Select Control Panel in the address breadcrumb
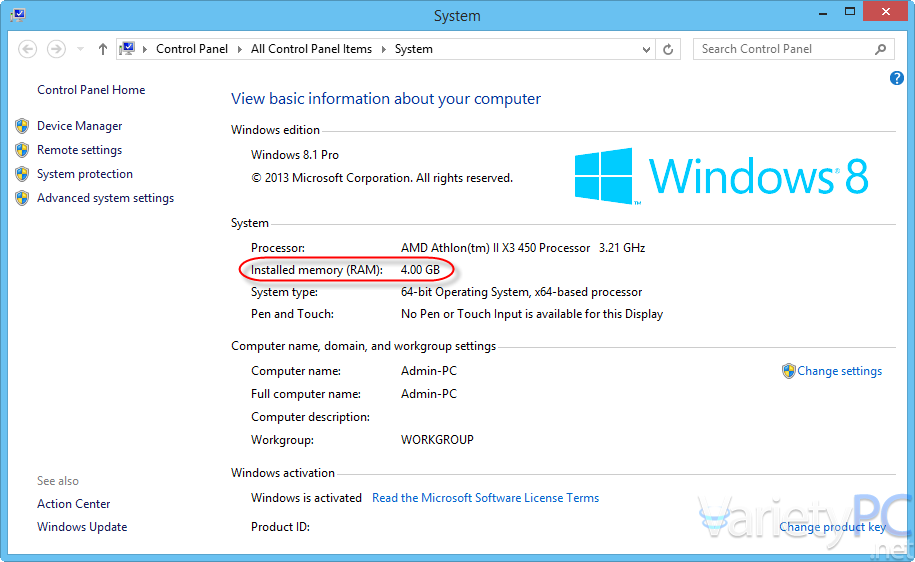Image resolution: width=915 pixels, height=562 pixels. [192, 49]
